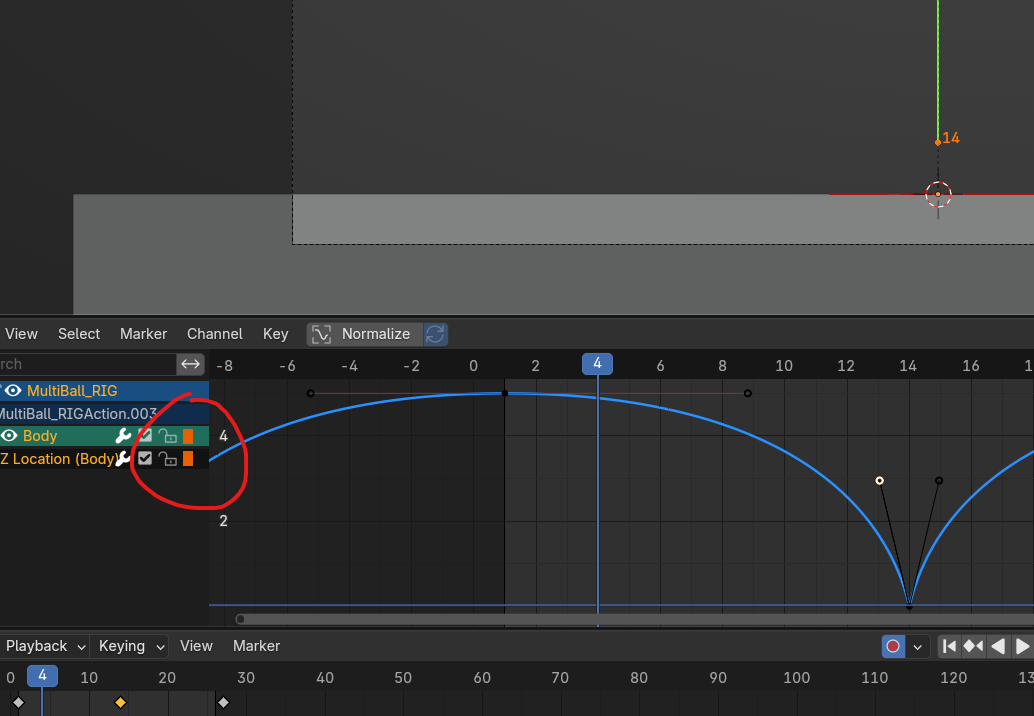This screenshot has width=1034, height=716.
Task: Open the Key menu
Action: coord(276,334)
